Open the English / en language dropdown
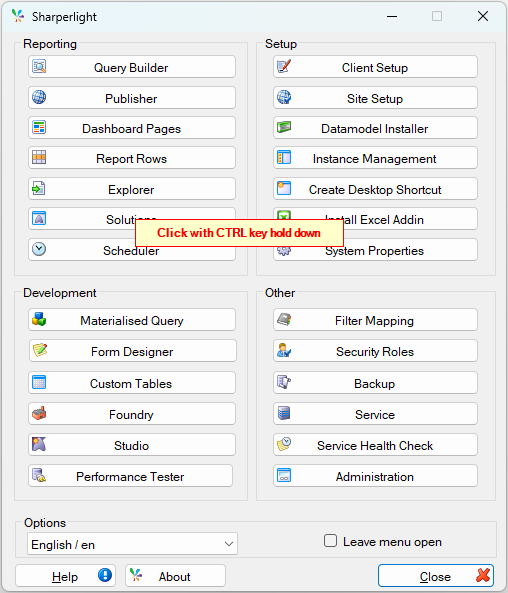The height and width of the screenshot is (593, 508). [x=132, y=544]
